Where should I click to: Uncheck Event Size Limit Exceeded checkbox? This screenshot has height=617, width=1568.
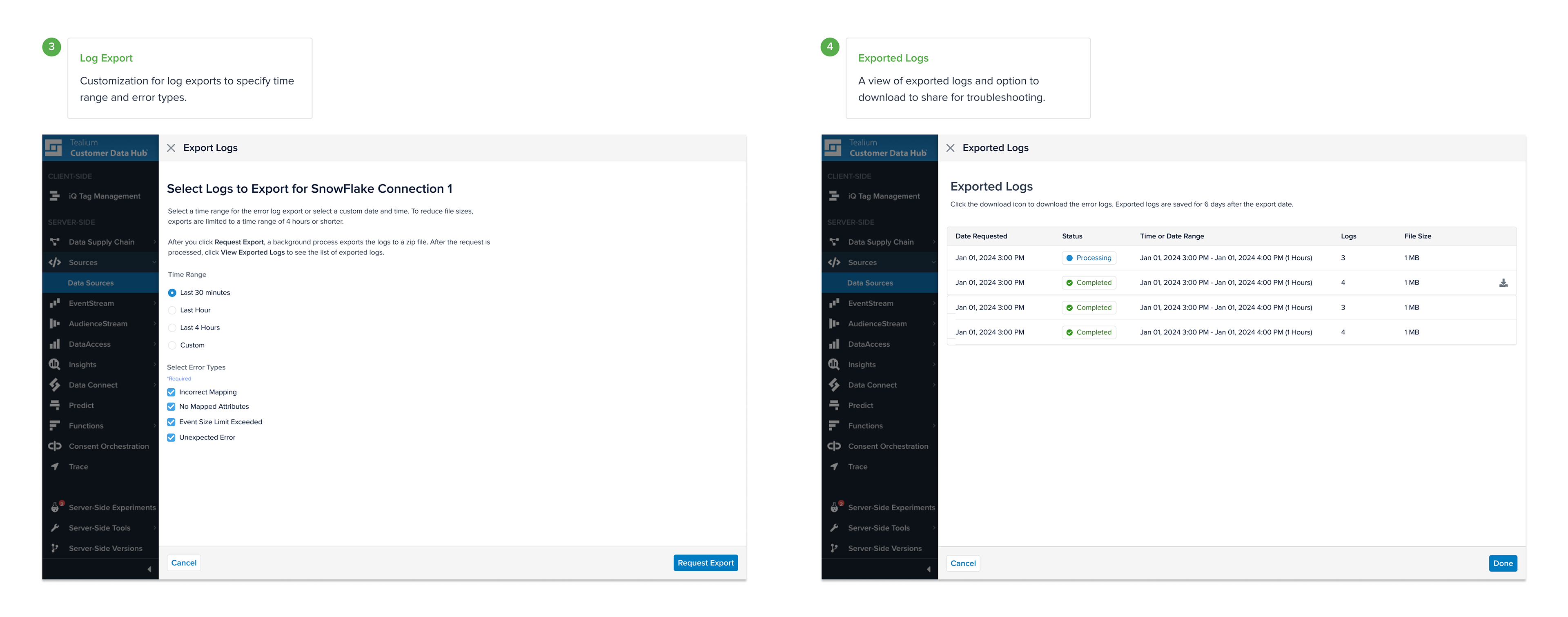[x=171, y=422]
